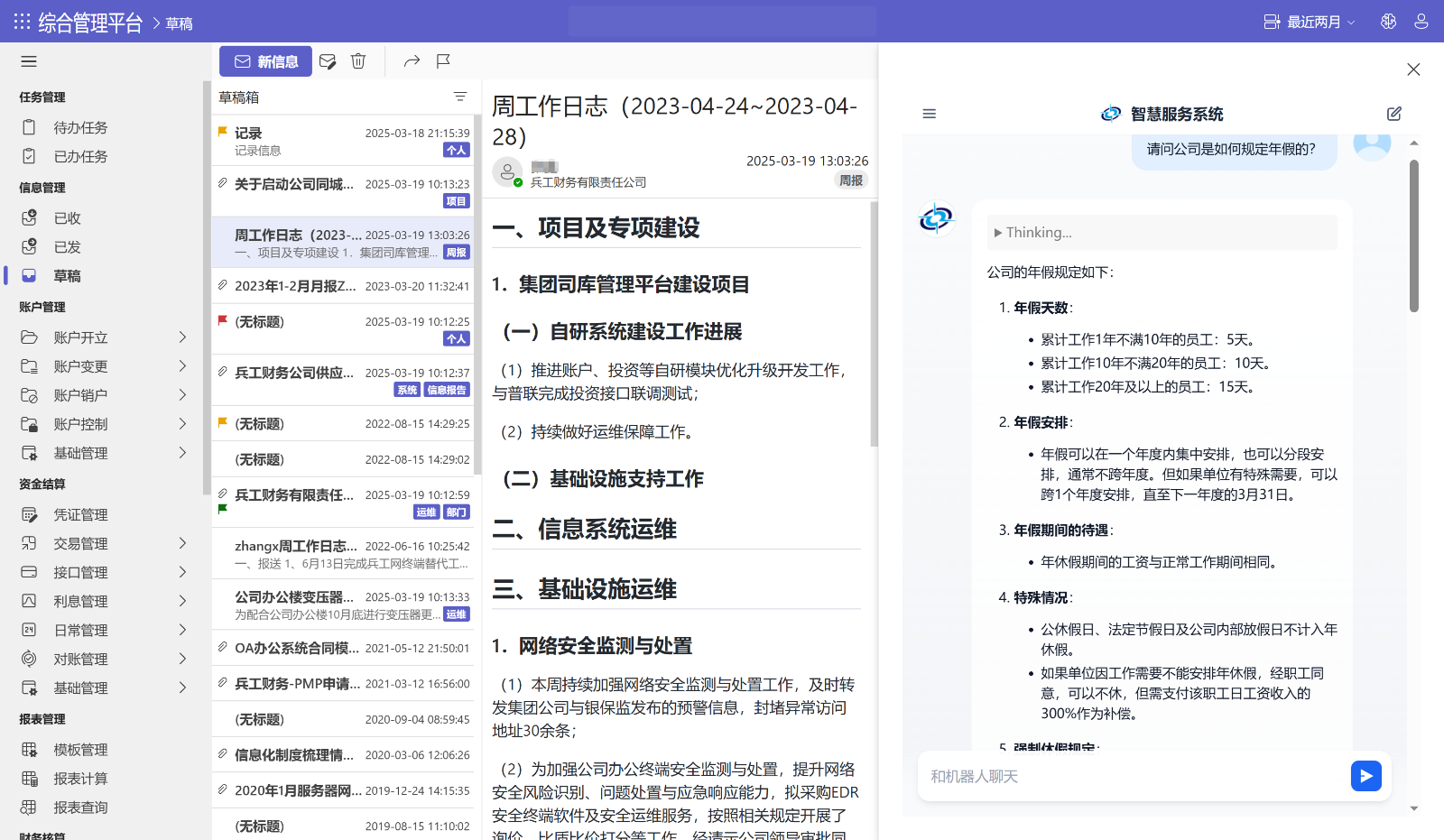Open 凭证管理 from sidebar menu
This screenshot has width=1444, height=840.
(x=80, y=514)
